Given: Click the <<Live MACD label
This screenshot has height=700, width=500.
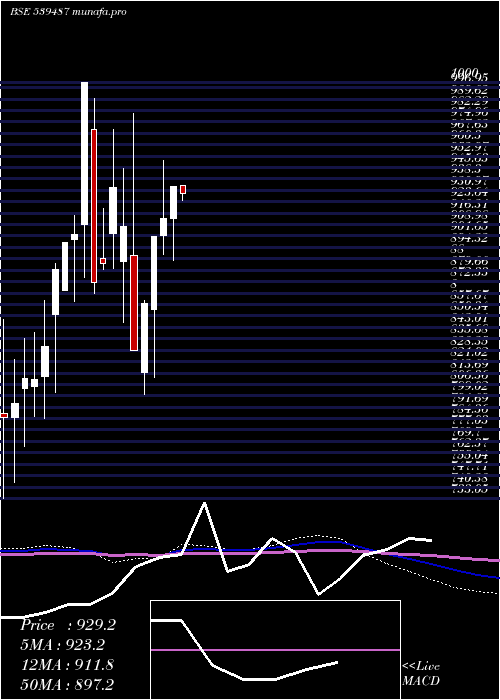Looking at the screenshot, I should pyautogui.click(x=421, y=673).
